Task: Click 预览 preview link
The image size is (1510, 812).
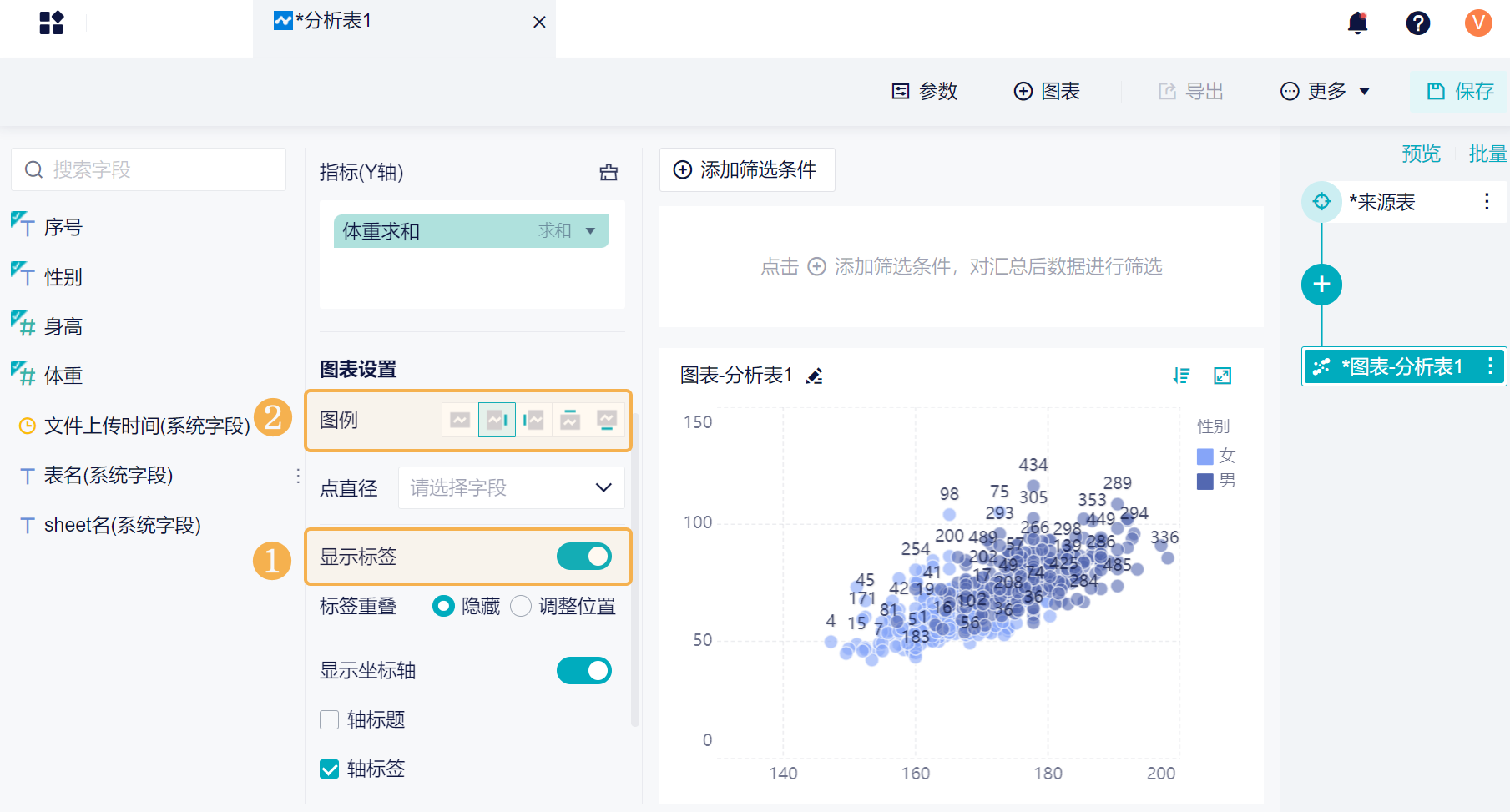Action: (1422, 154)
